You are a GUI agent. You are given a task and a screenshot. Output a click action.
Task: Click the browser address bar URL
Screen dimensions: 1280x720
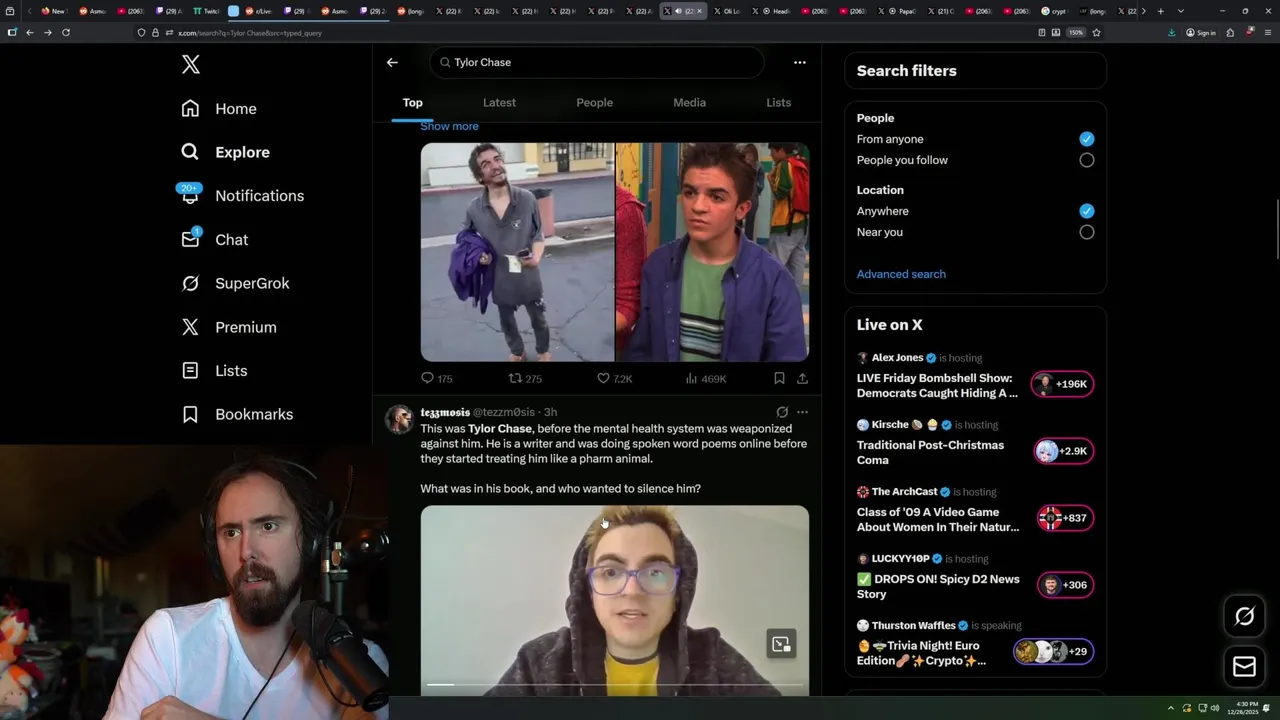point(250,32)
